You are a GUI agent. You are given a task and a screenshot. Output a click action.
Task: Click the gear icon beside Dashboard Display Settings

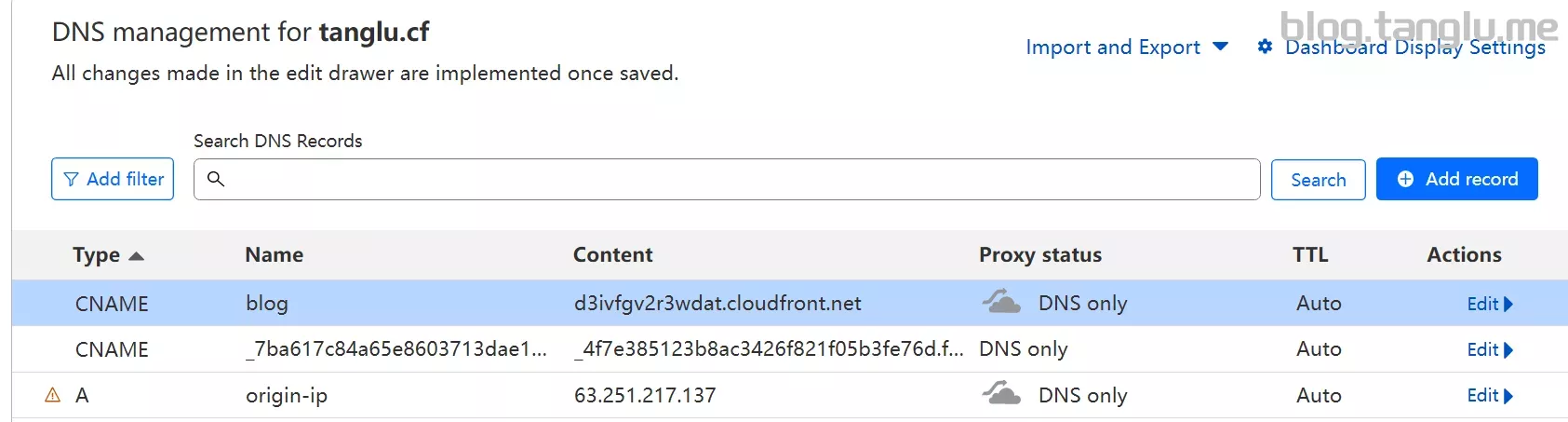click(x=1265, y=47)
